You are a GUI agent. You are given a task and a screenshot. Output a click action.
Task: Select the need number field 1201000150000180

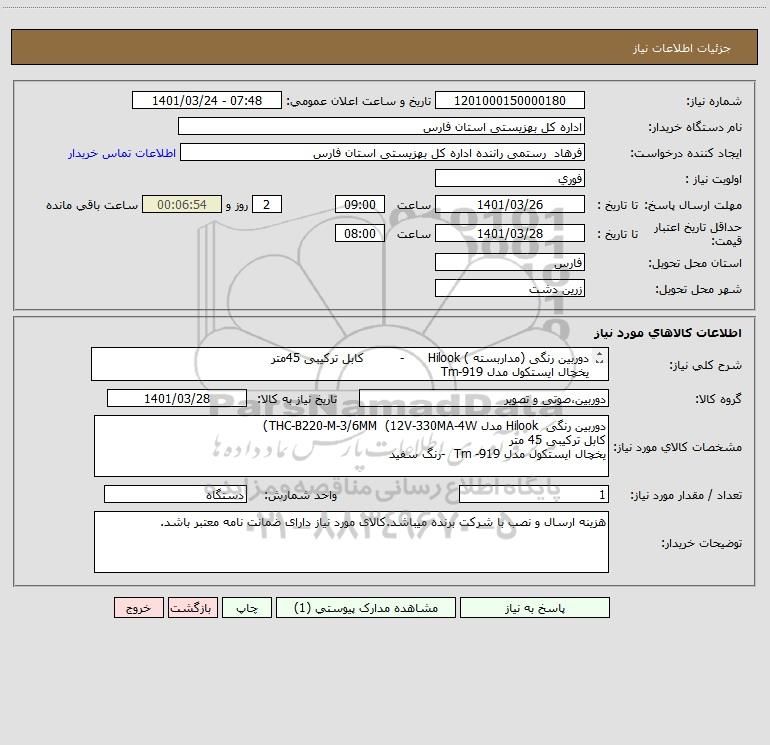pos(510,100)
